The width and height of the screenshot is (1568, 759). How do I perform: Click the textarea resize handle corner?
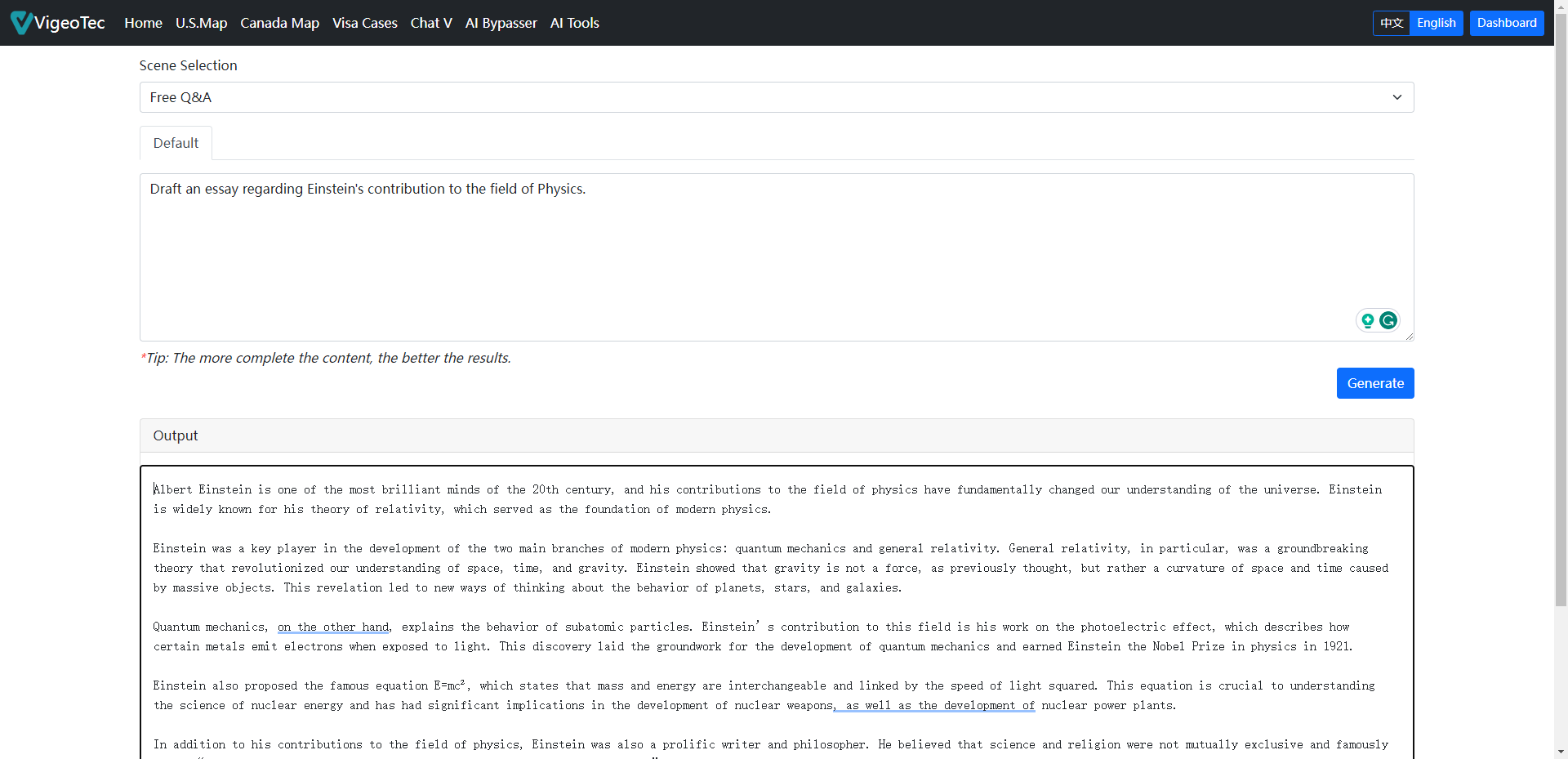click(1409, 337)
